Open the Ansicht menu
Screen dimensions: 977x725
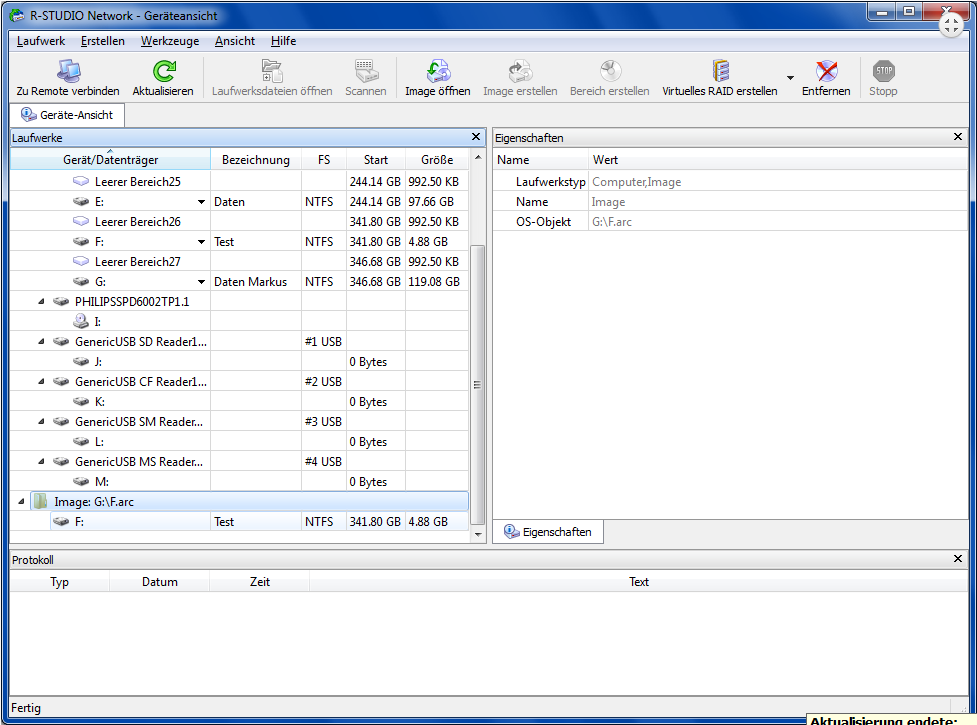[235, 41]
